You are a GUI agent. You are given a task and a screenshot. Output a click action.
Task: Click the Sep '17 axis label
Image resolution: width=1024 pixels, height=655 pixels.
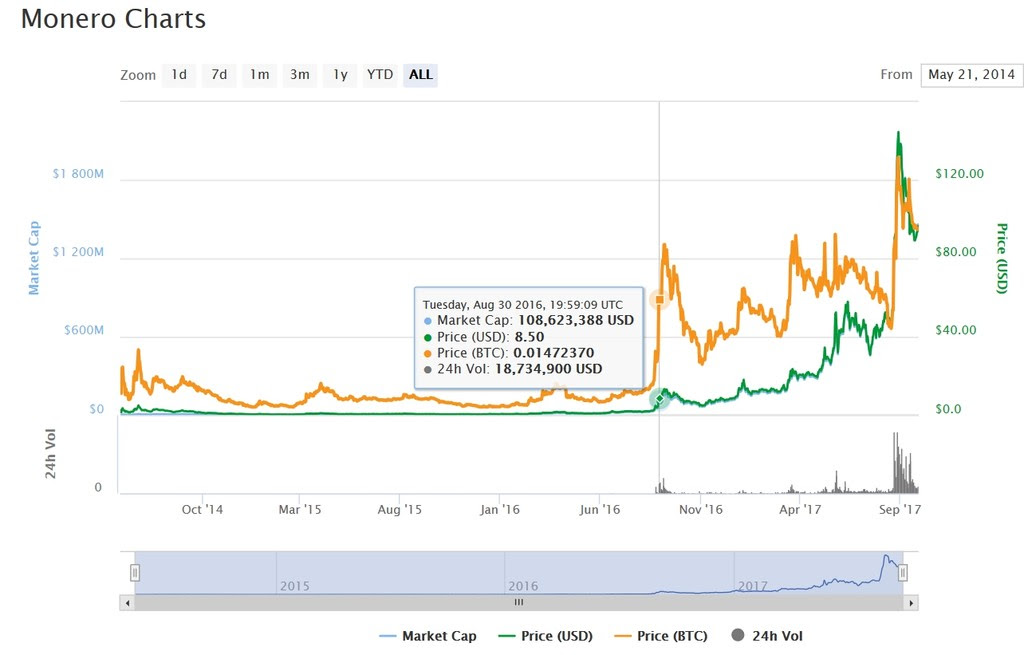pyautogui.click(x=899, y=509)
